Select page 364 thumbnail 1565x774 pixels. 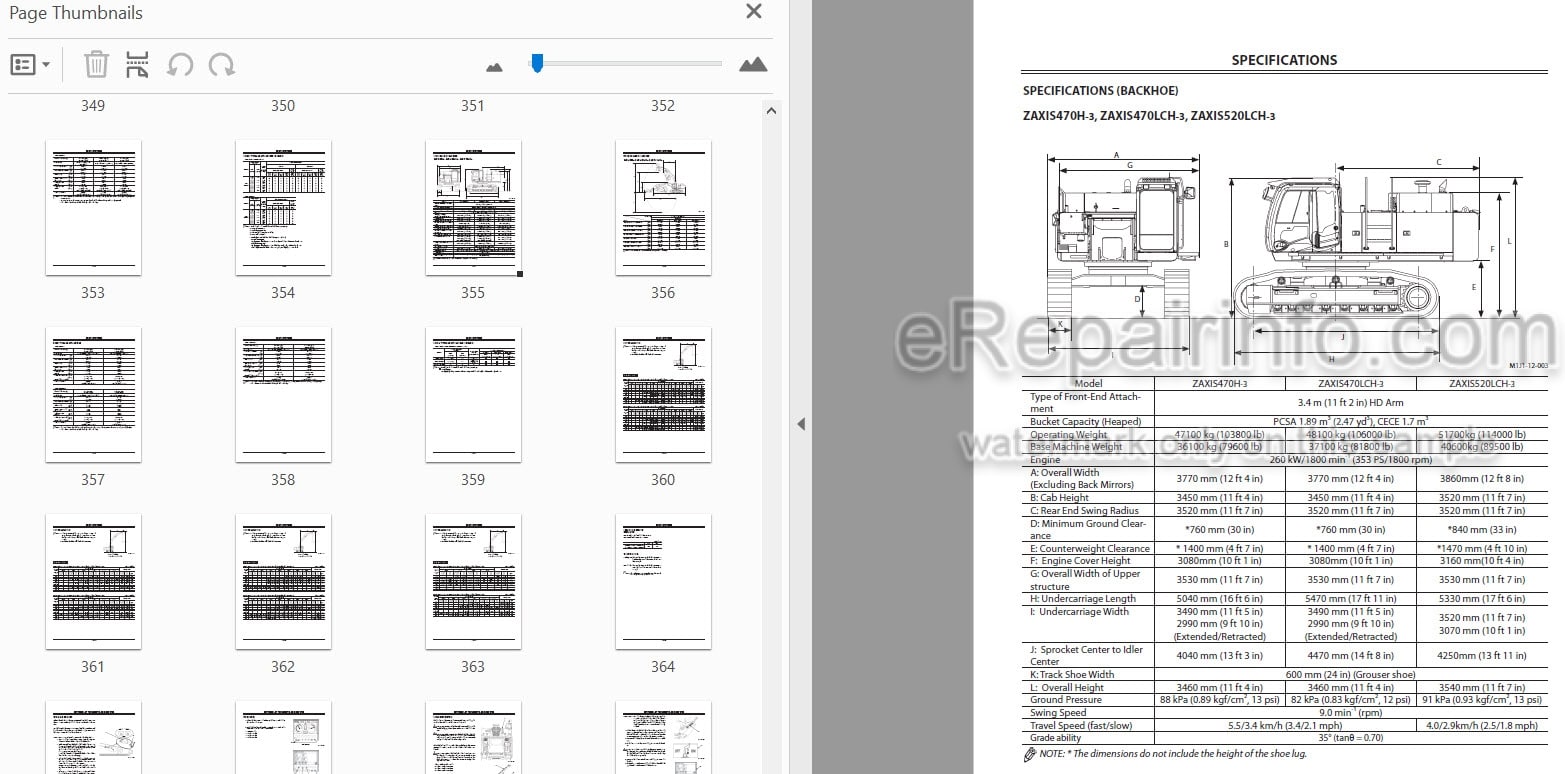click(663, 581)
